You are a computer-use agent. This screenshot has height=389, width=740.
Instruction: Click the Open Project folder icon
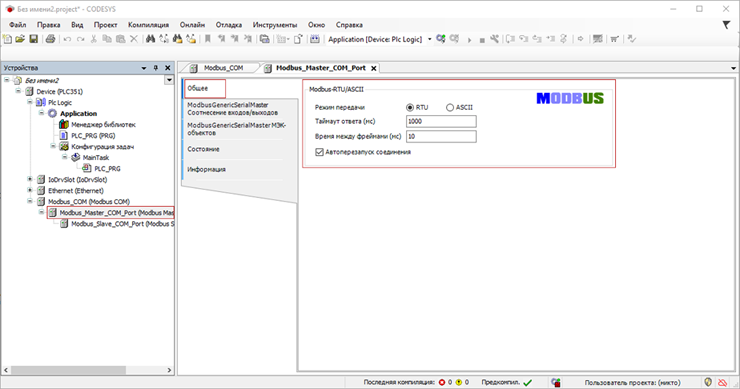pos(20,39)
